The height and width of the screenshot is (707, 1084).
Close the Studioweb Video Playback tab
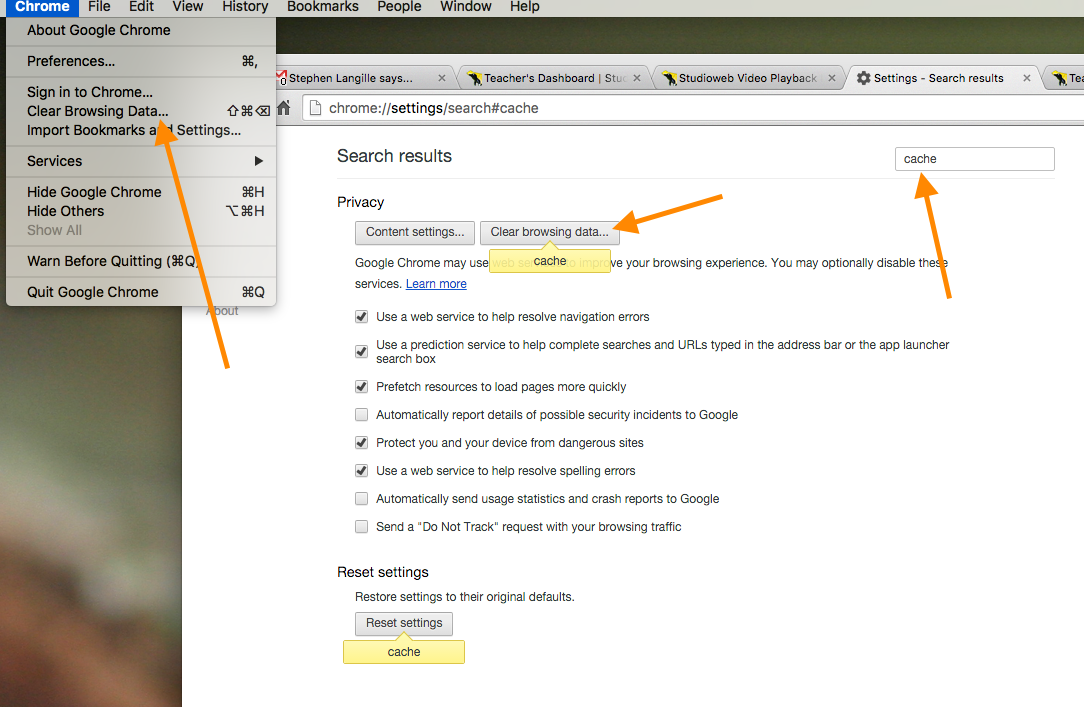(832, 78)
